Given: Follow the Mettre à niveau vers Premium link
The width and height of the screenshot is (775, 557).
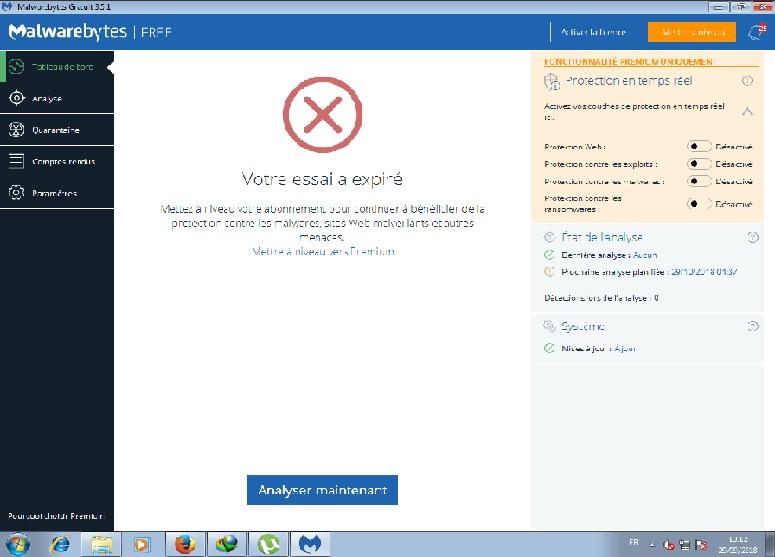Looking at the screenshot, I should 324,252.
